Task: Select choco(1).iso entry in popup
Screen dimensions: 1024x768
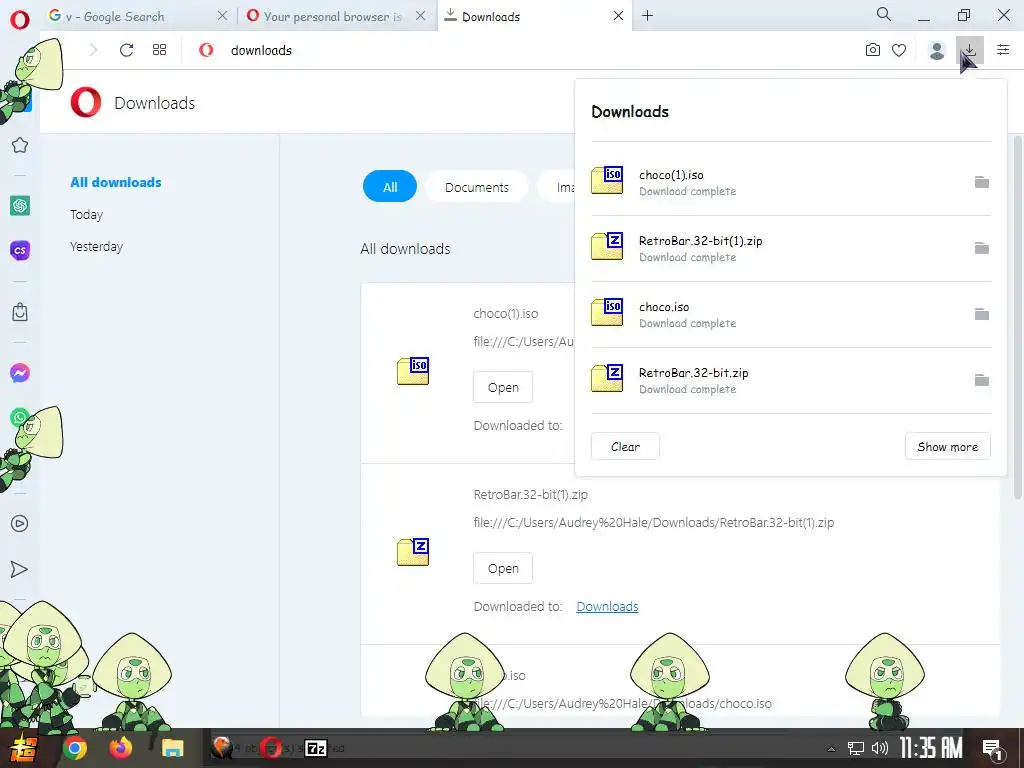Action: coord(791,182)
